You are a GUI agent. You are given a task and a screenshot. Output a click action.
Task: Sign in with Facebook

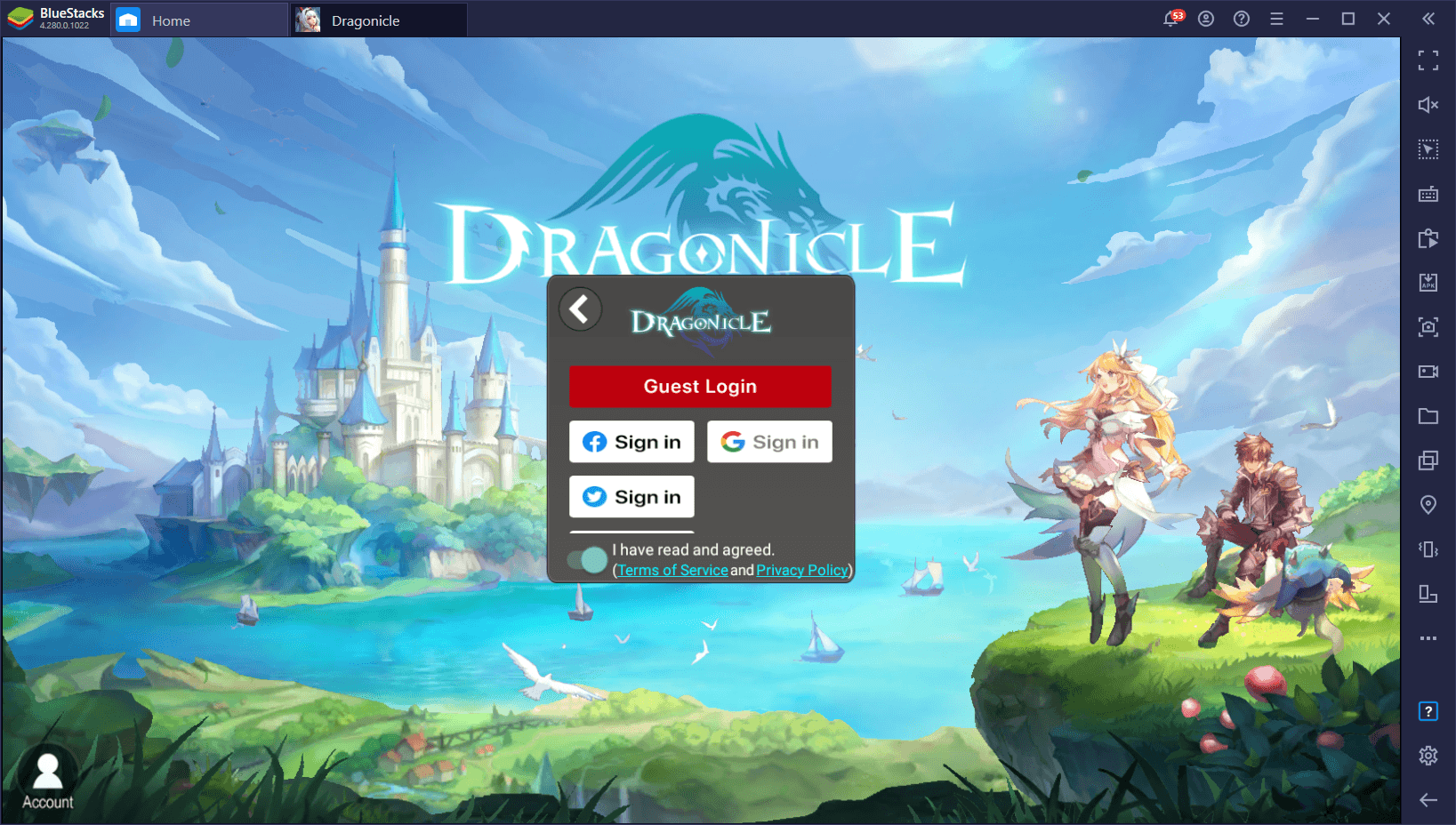pos(631,442)
